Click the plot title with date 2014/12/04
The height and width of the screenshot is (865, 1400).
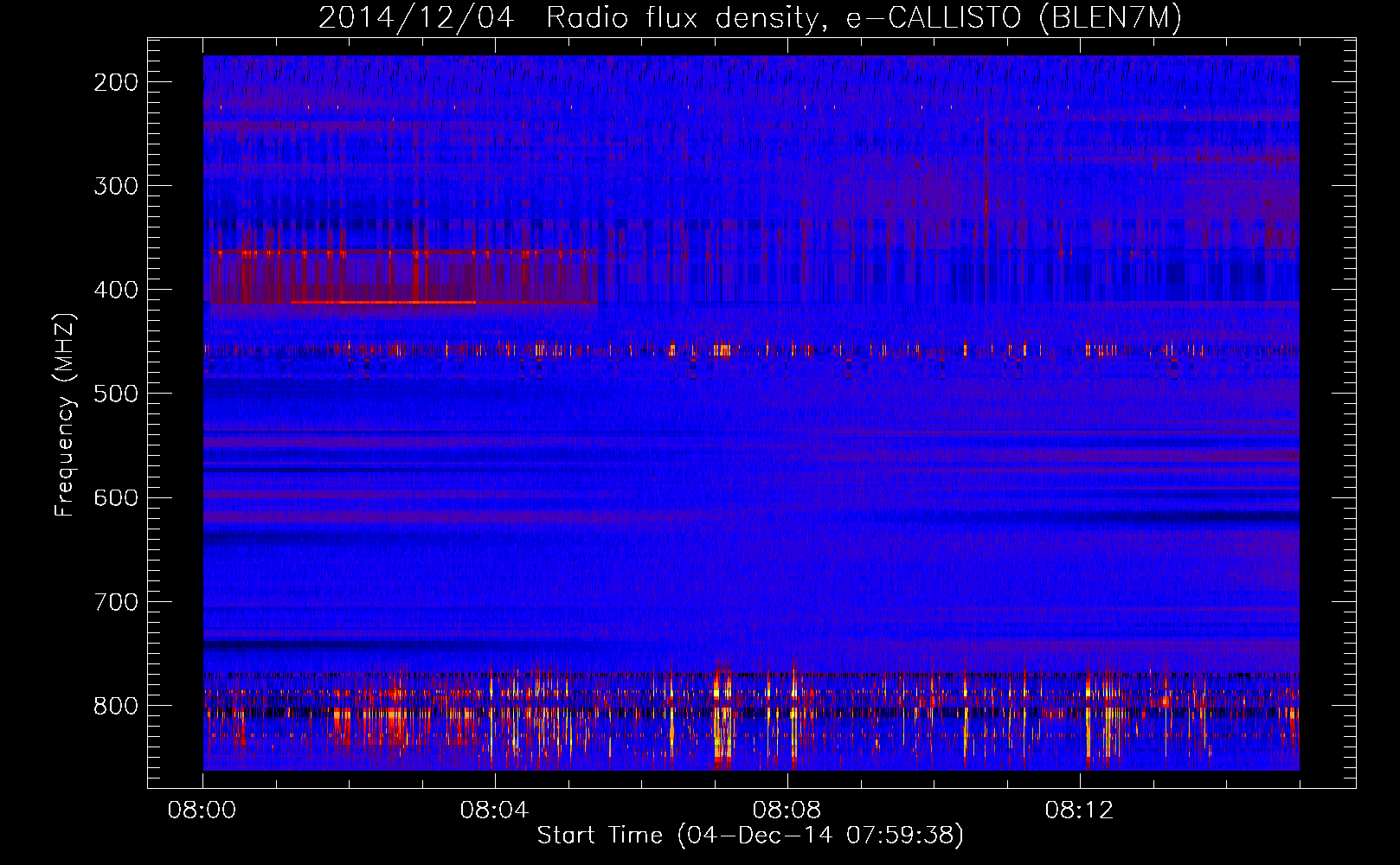(750, 17)
